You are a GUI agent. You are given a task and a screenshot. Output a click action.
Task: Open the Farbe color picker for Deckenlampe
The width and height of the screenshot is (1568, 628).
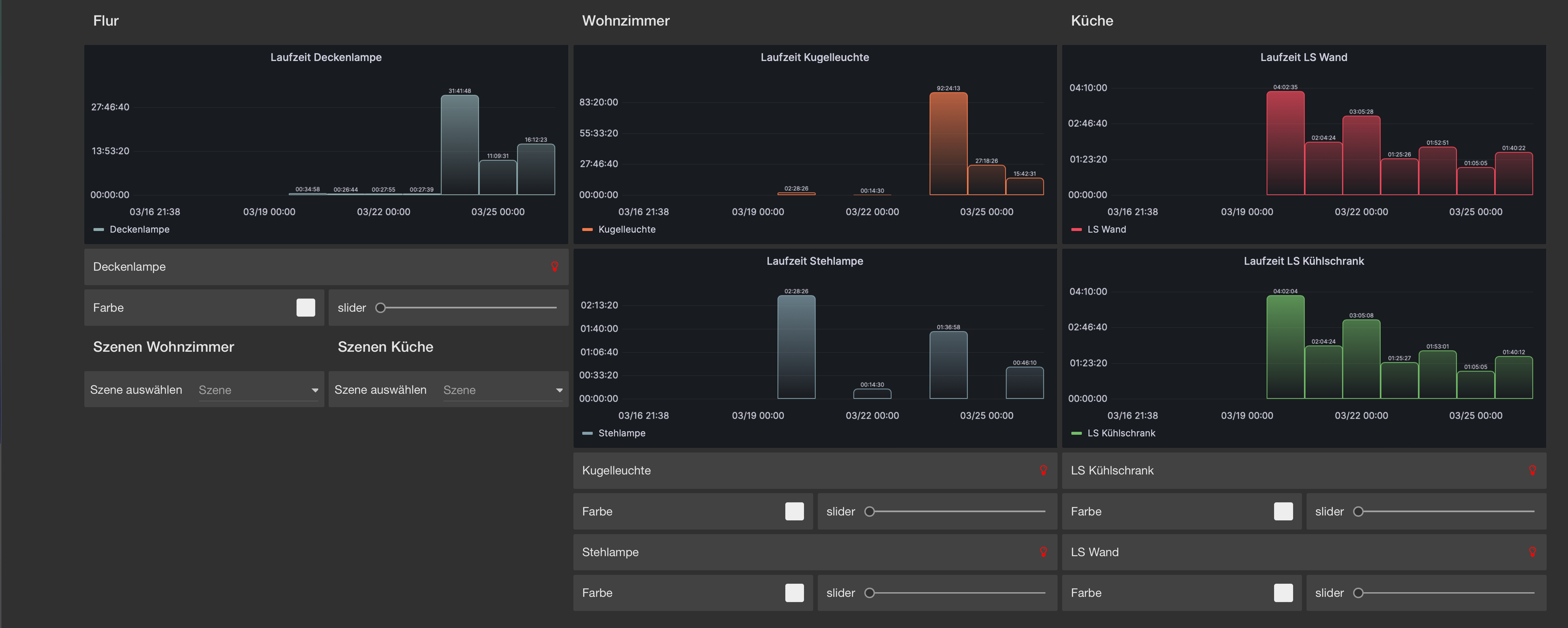pos(306,308)
